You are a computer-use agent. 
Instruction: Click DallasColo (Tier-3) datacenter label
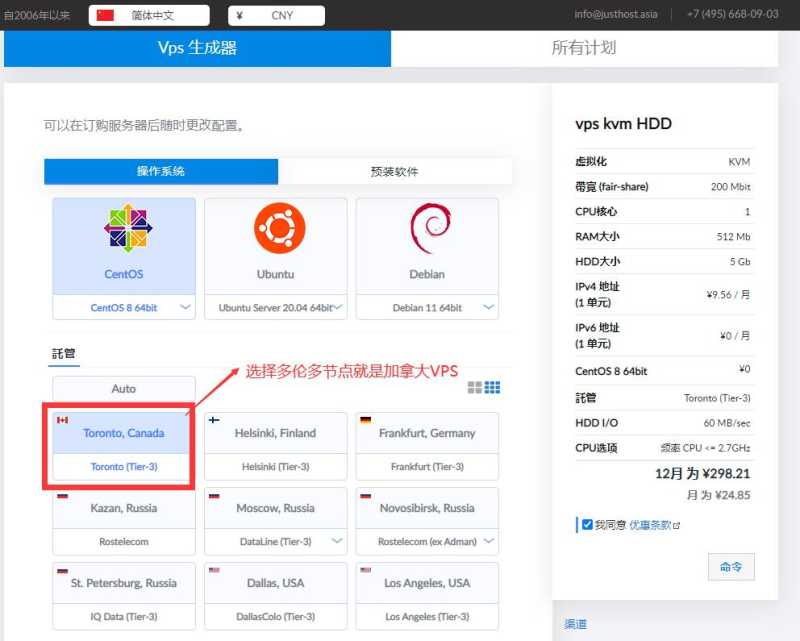coord(276,617)
